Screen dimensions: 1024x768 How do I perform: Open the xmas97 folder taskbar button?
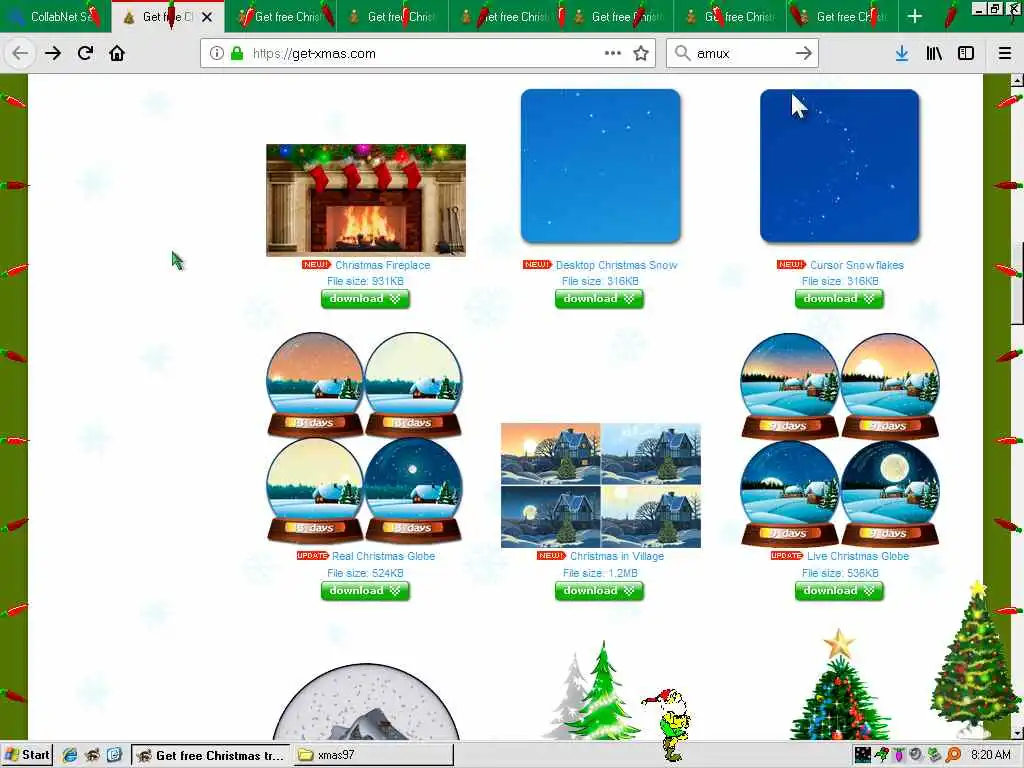point(373,756)
